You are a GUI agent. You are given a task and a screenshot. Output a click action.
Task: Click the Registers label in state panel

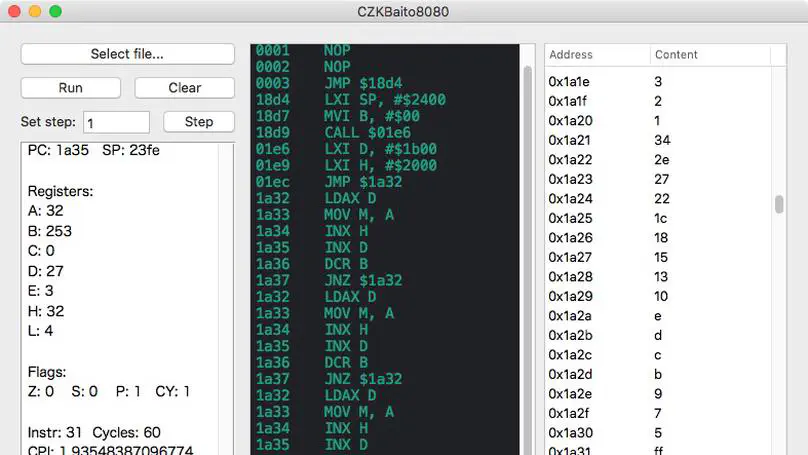coord(61,191)
